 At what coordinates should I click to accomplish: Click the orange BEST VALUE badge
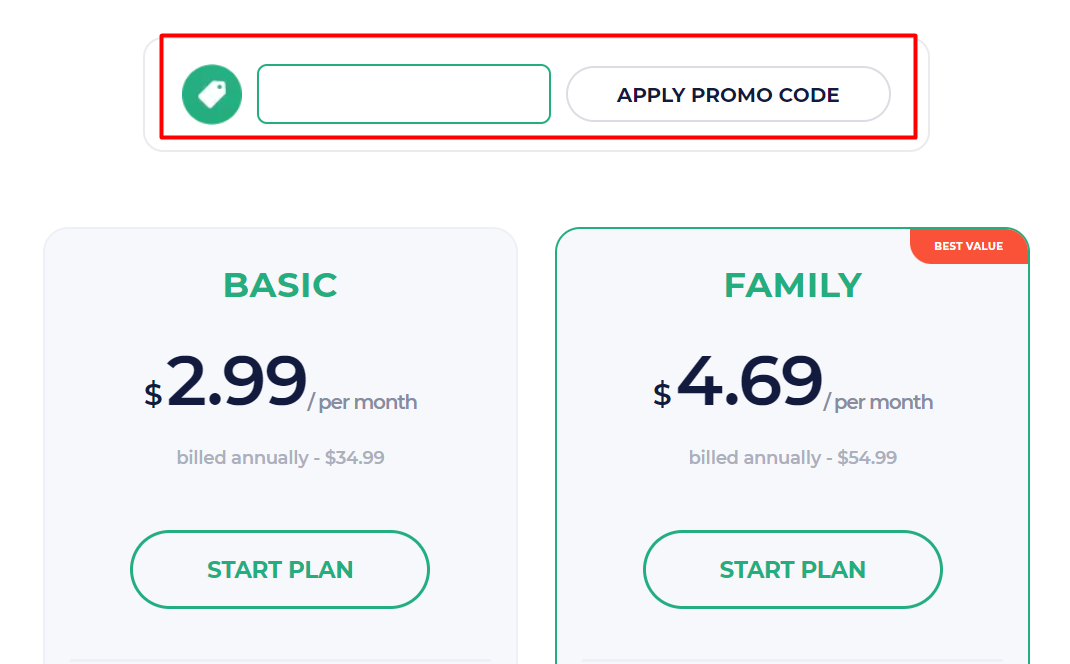pos(968,246)
